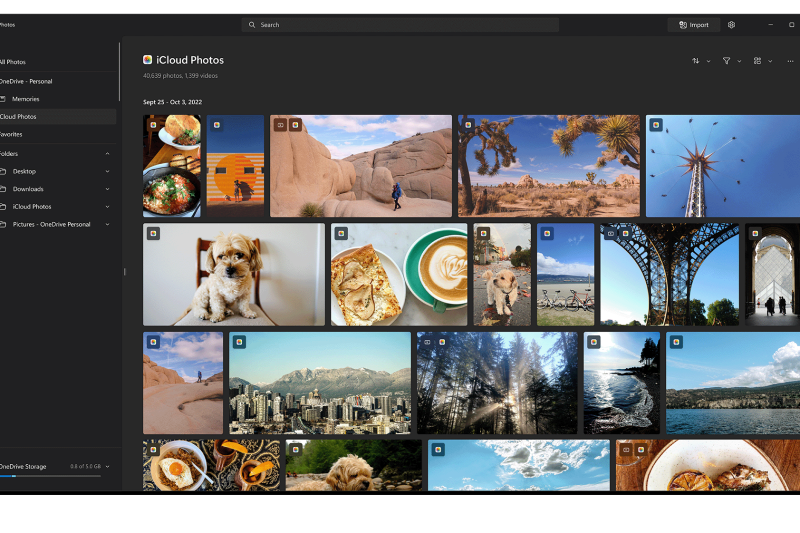Open the swing ride tower photo
This screenshot has height=533, width=800.
click(723, 166)
